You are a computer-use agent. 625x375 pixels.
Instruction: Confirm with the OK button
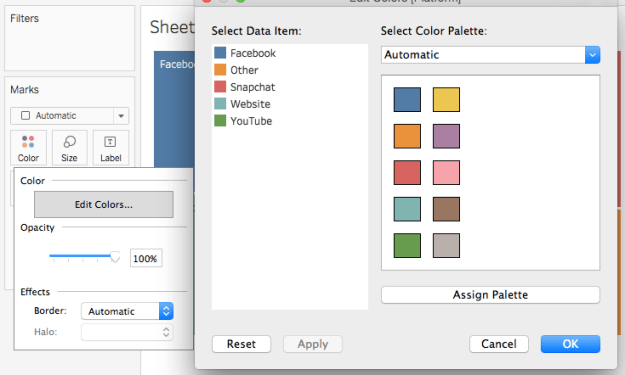point(570,344)
